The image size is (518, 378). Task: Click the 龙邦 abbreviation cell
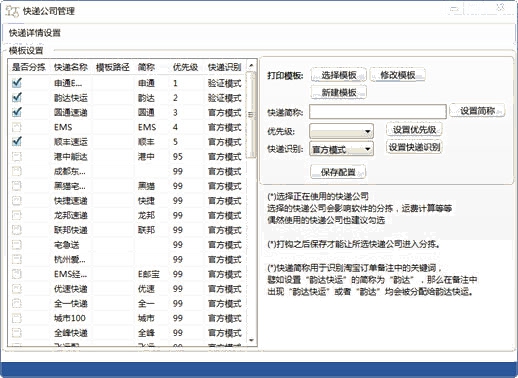coord(146,215)
